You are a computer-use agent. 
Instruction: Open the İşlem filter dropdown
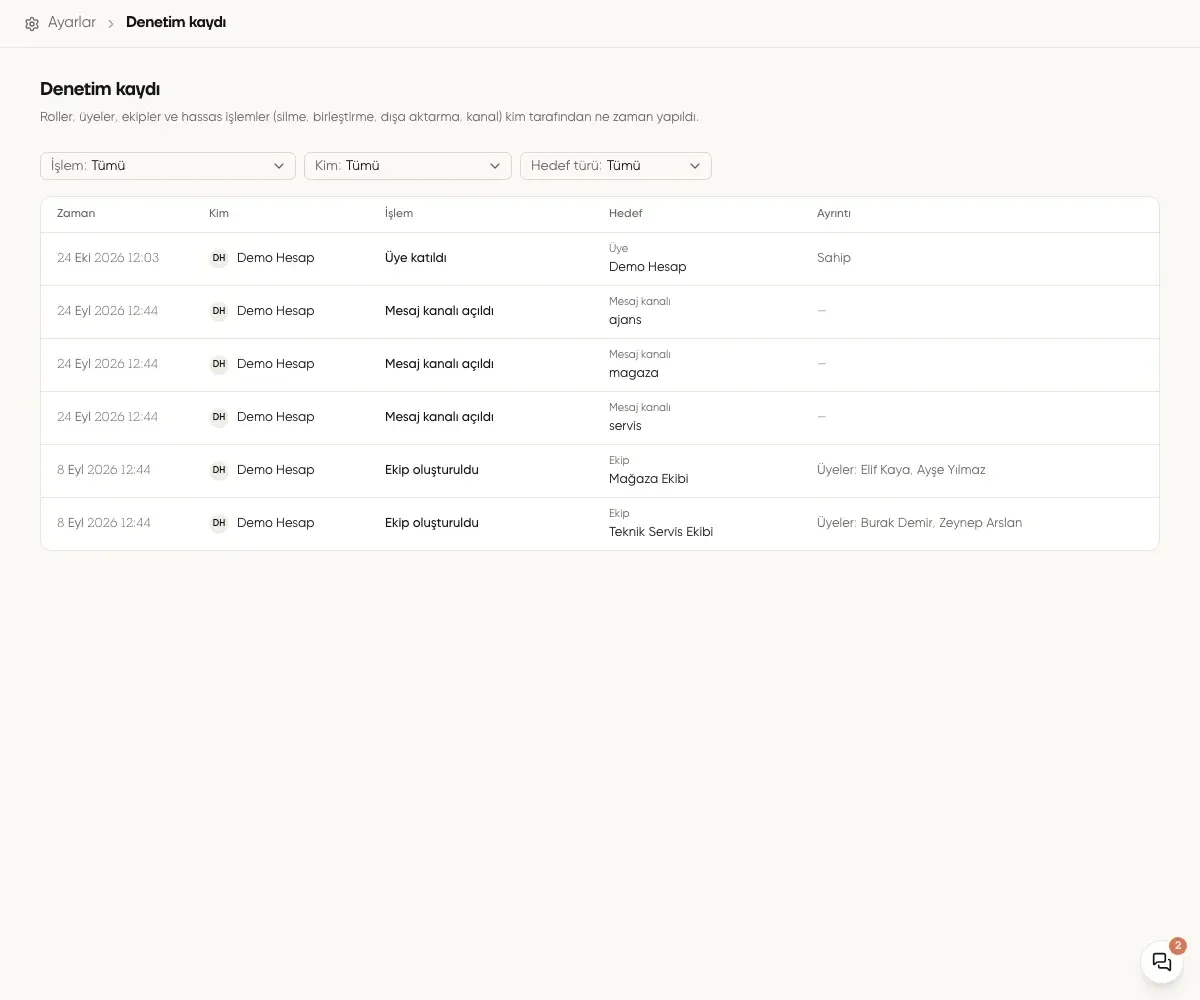tap(168, 166)
